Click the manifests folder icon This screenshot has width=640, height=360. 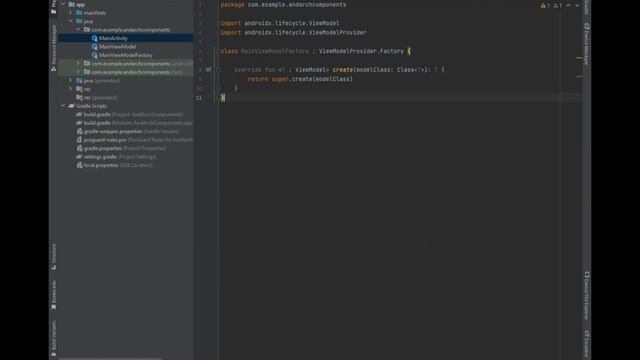tap(79, 13)
